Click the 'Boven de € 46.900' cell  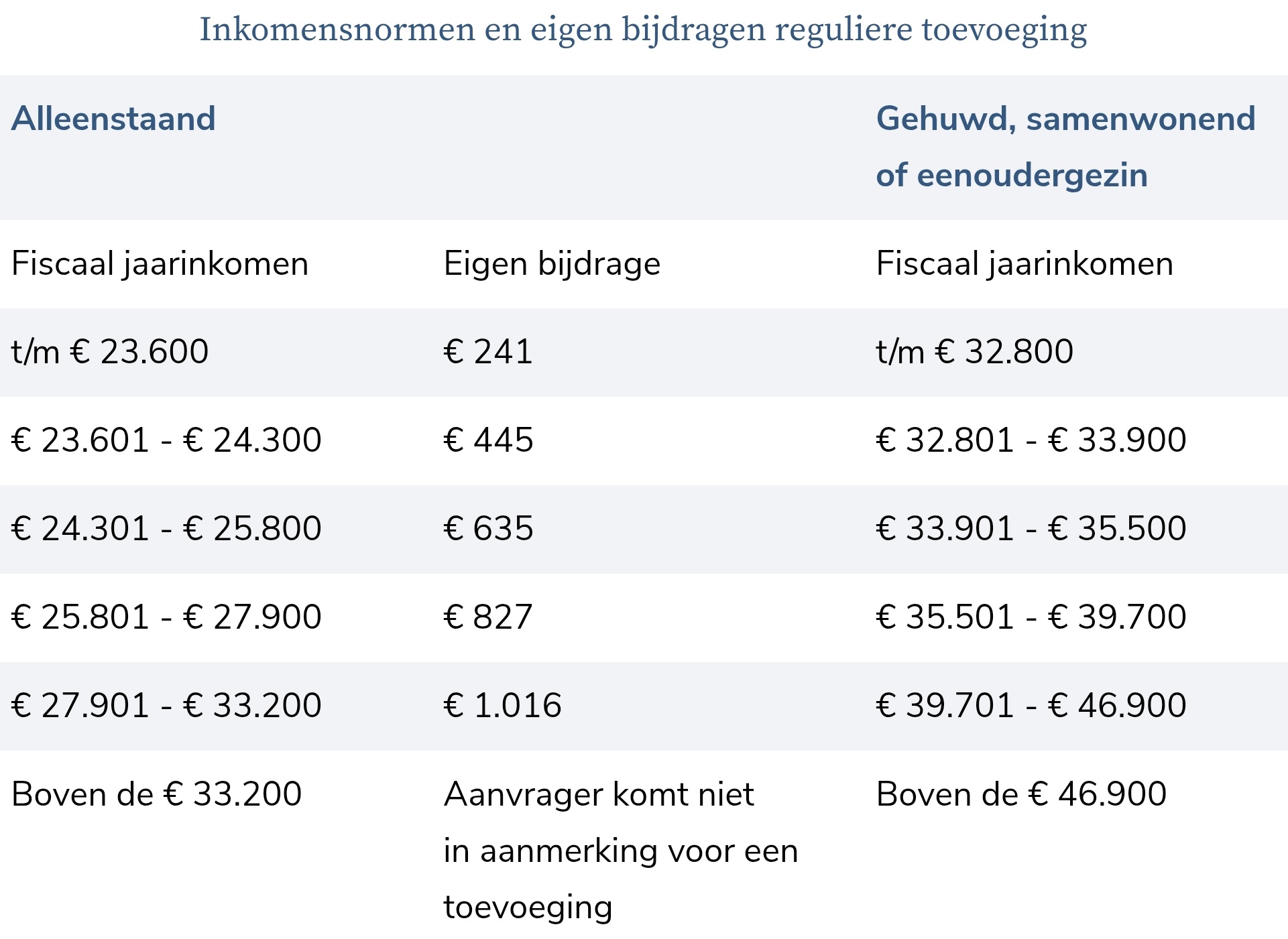[x=1021, y=794]
